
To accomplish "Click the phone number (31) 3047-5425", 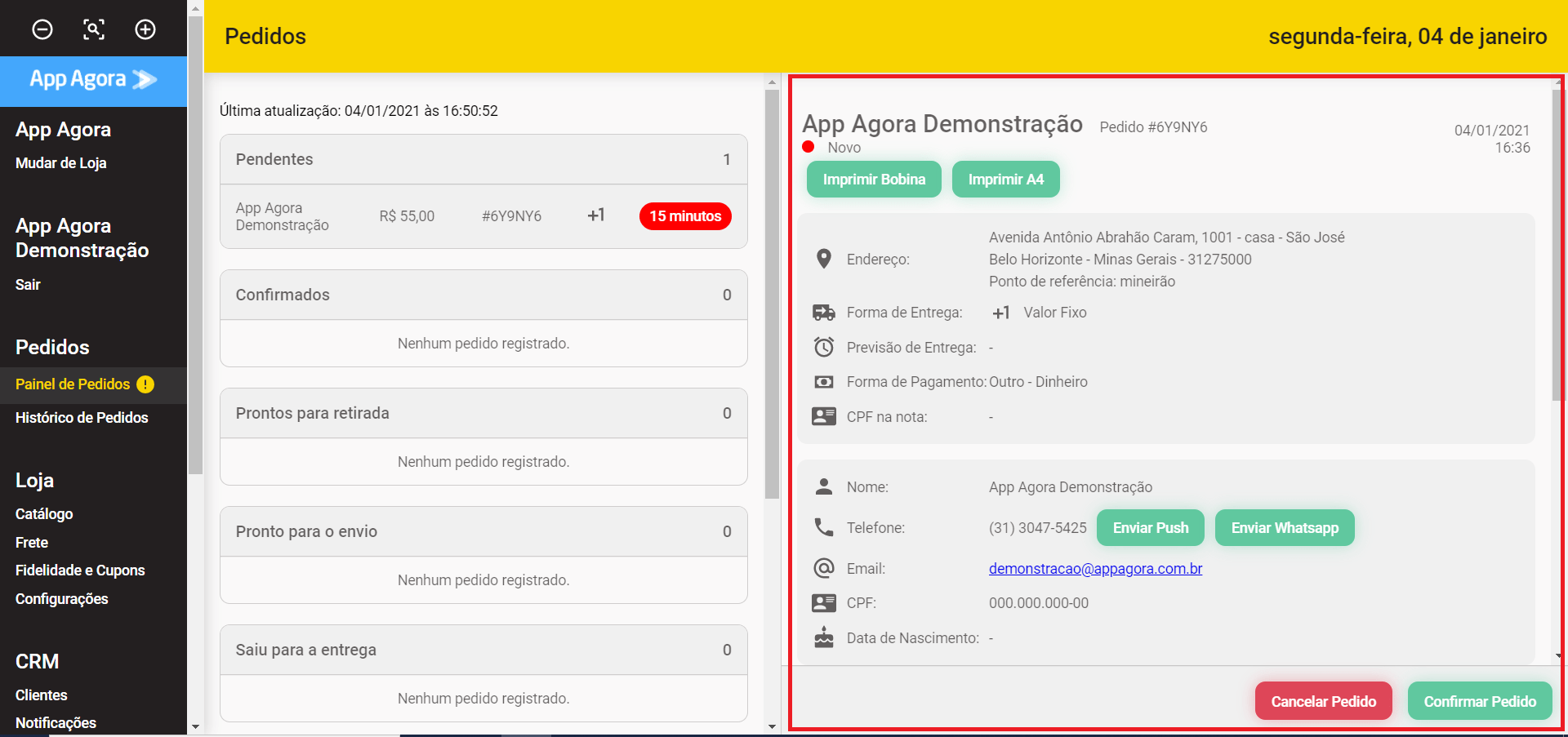I will tap(1038, 528).
